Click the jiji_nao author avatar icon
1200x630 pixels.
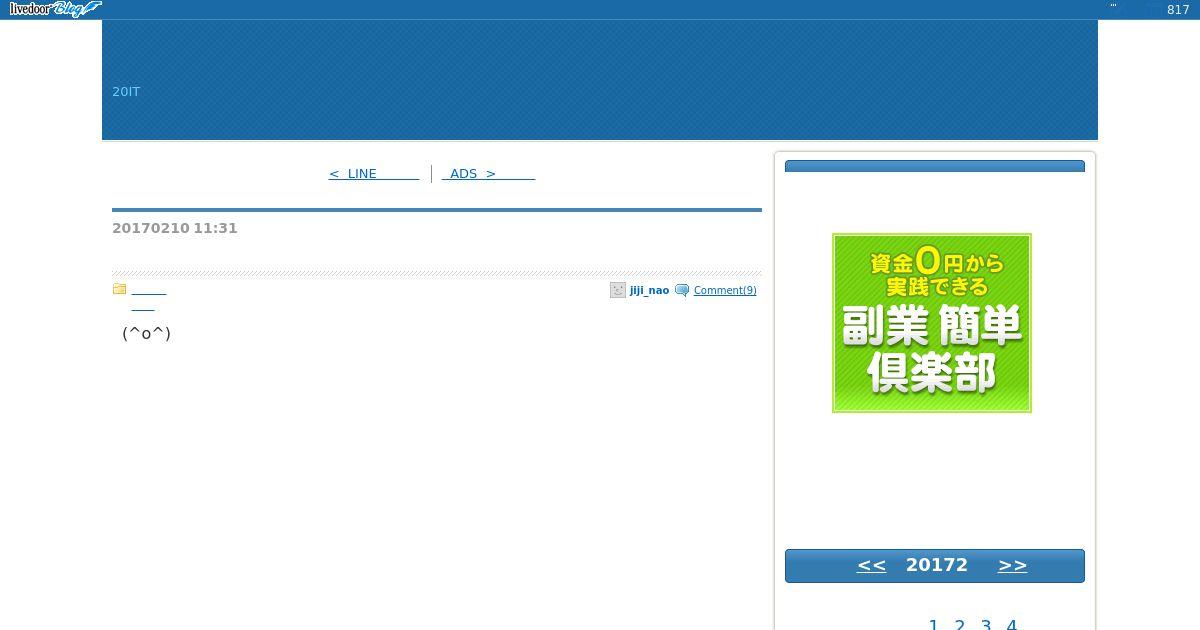click(x=617, y=290)
